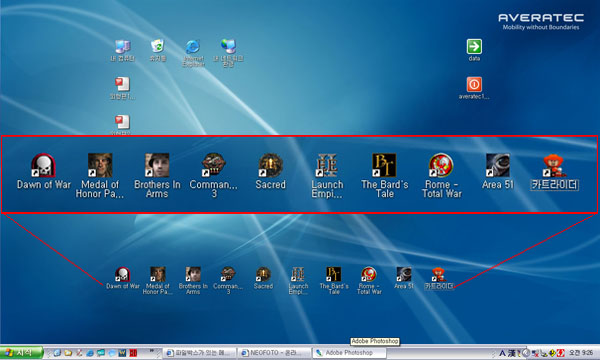The image size is (600, 360).
Task: Launch Internet Explorer desktop icon
Action: click(x=193, y=53)
